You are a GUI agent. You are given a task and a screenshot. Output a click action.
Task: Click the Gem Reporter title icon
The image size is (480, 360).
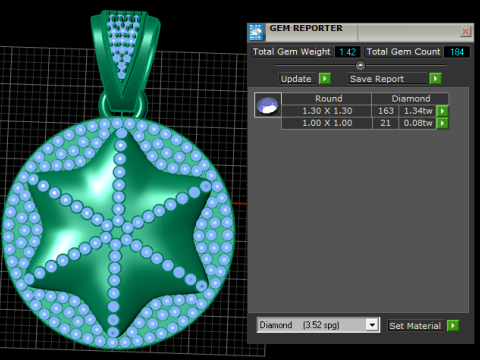256,32
